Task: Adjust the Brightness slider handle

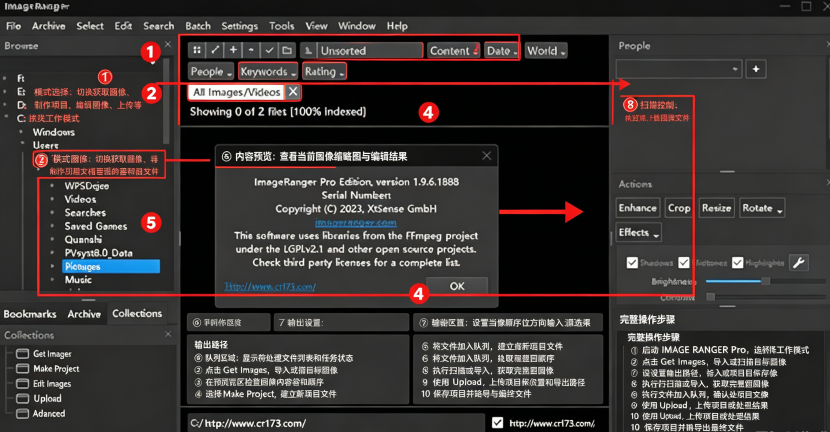Action: [765, 281]
